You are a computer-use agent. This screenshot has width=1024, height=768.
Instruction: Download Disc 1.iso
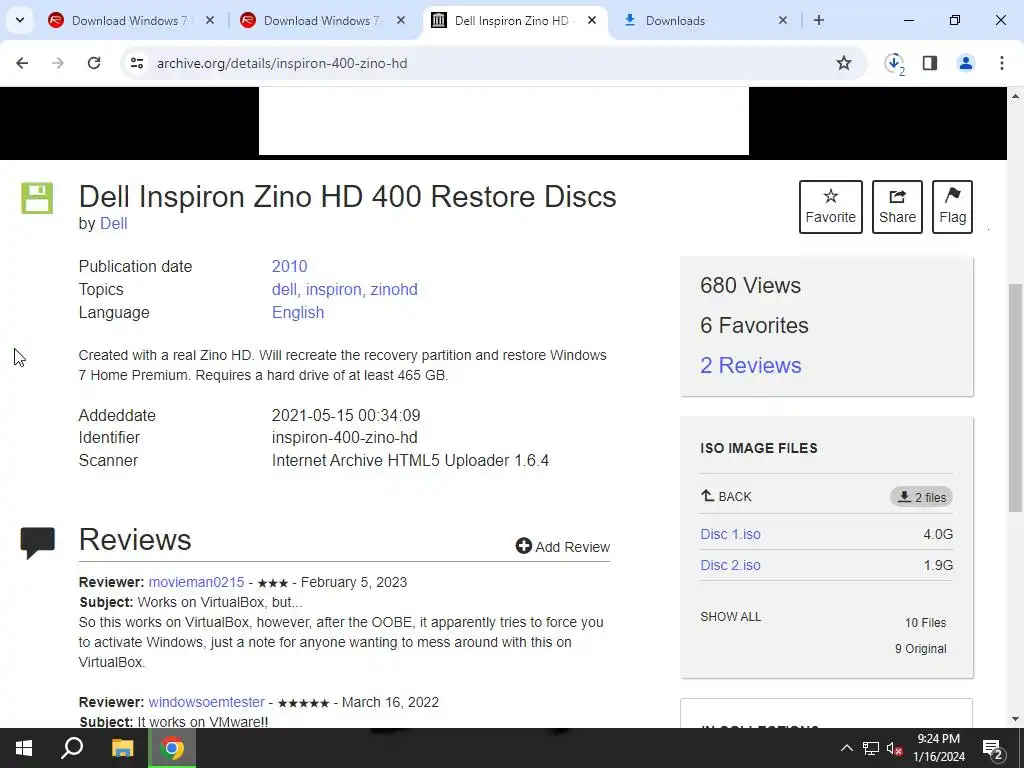pos(730,534)
